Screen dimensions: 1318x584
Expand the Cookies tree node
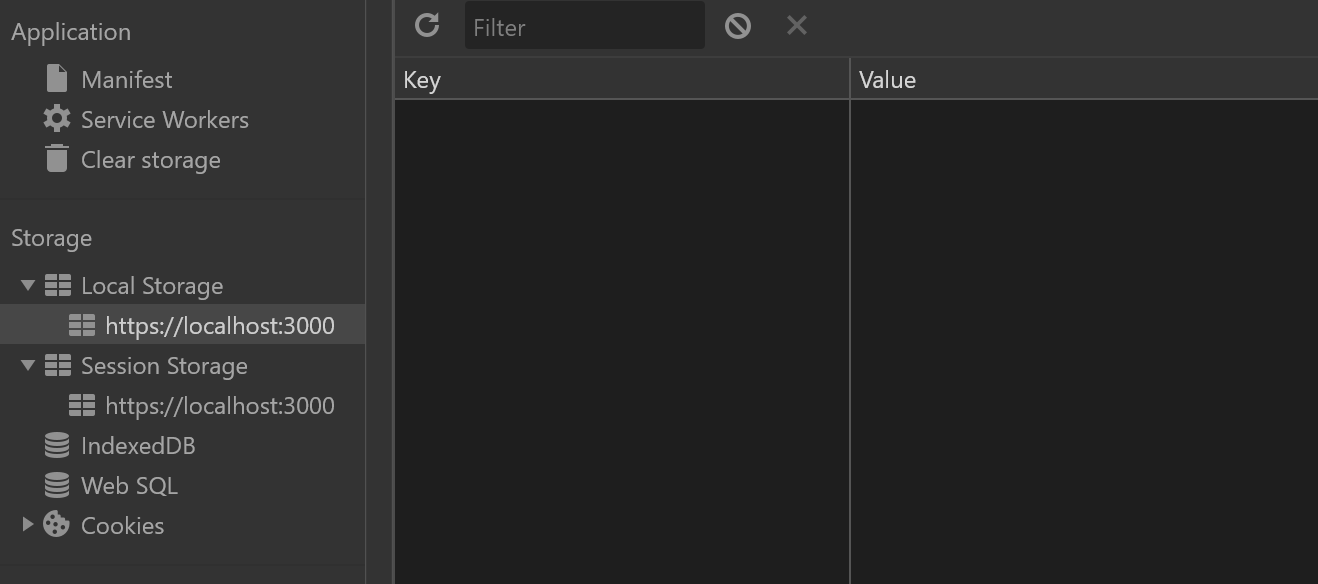[28, 524]
